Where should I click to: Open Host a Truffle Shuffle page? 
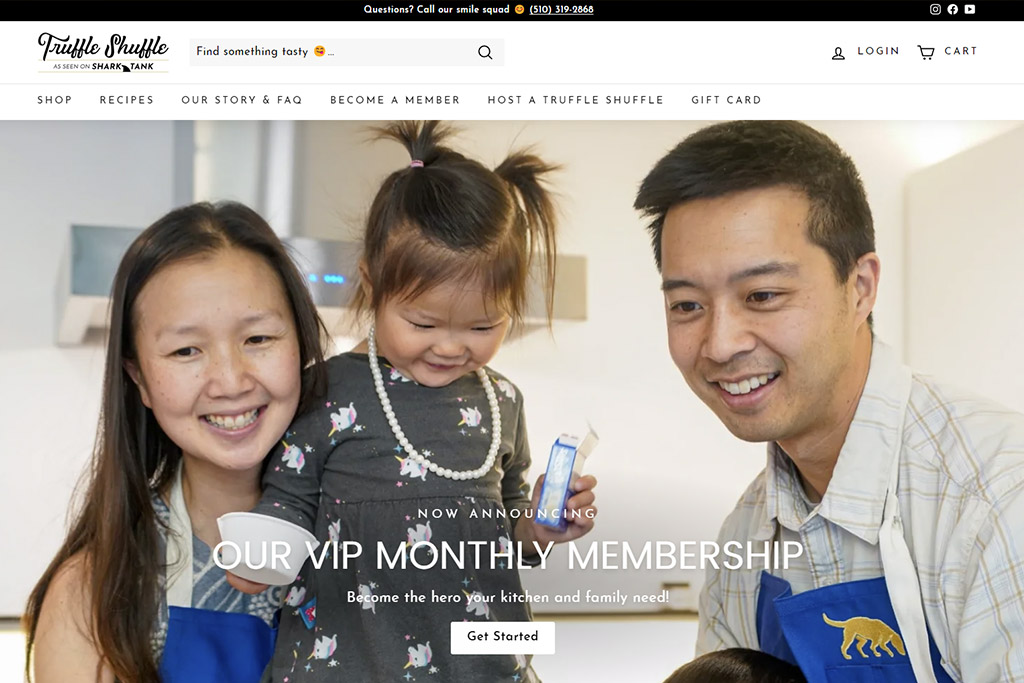tap(575, 100)
